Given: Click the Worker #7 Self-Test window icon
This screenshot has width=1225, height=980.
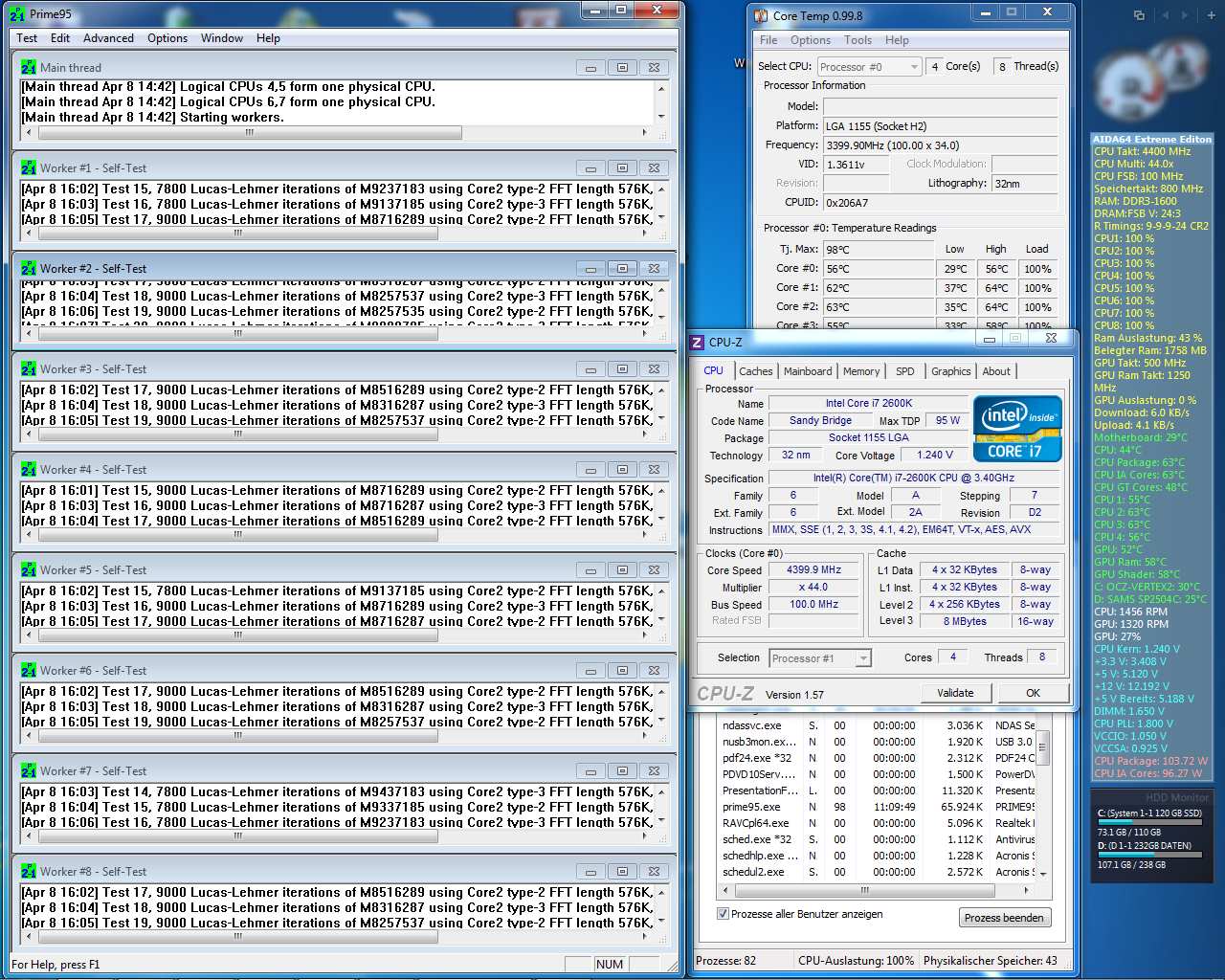Looking at the screenshot, I should pos(29,771).
